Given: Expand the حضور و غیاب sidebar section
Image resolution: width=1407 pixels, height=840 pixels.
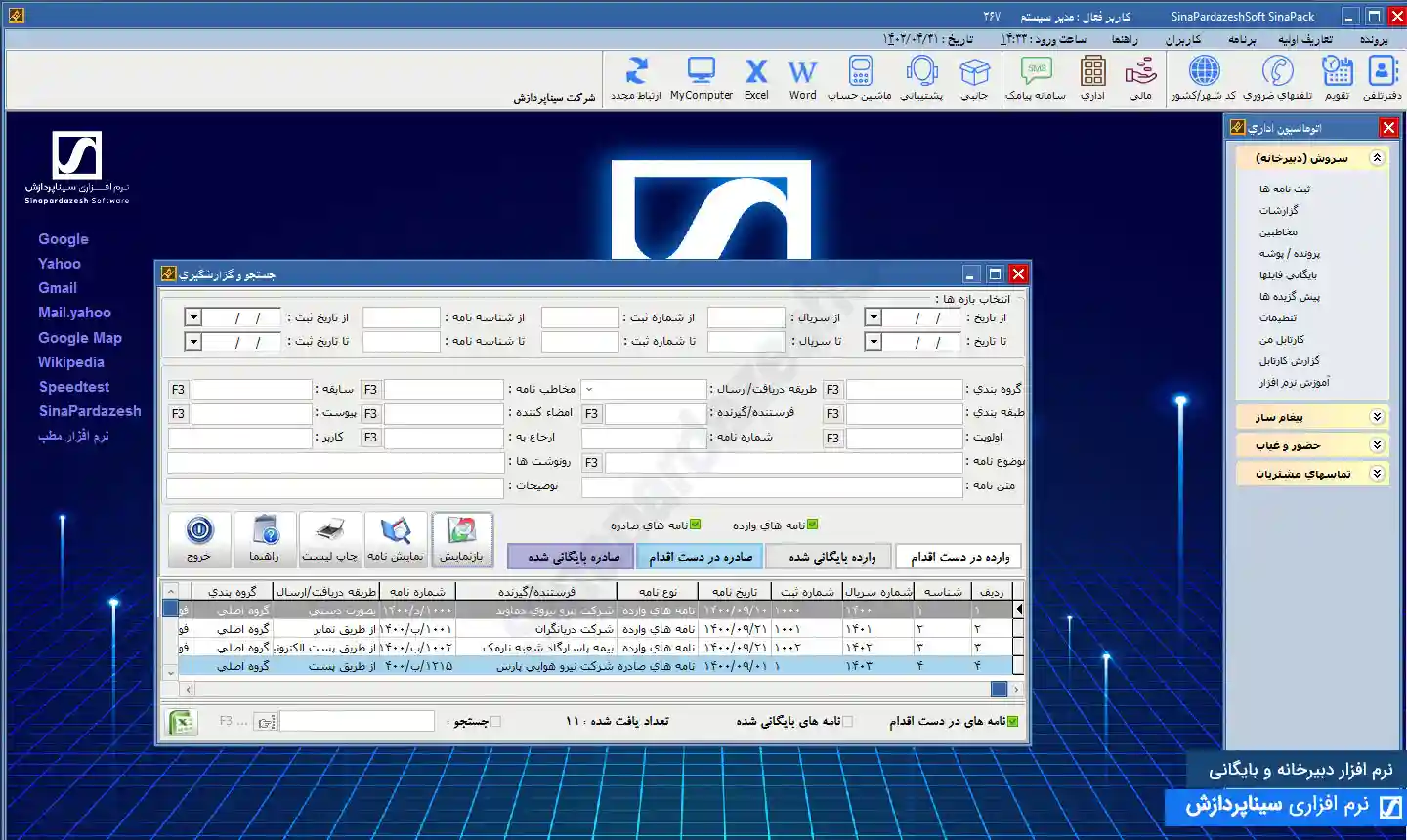Looking at the screenshot, I should 1377,445.
